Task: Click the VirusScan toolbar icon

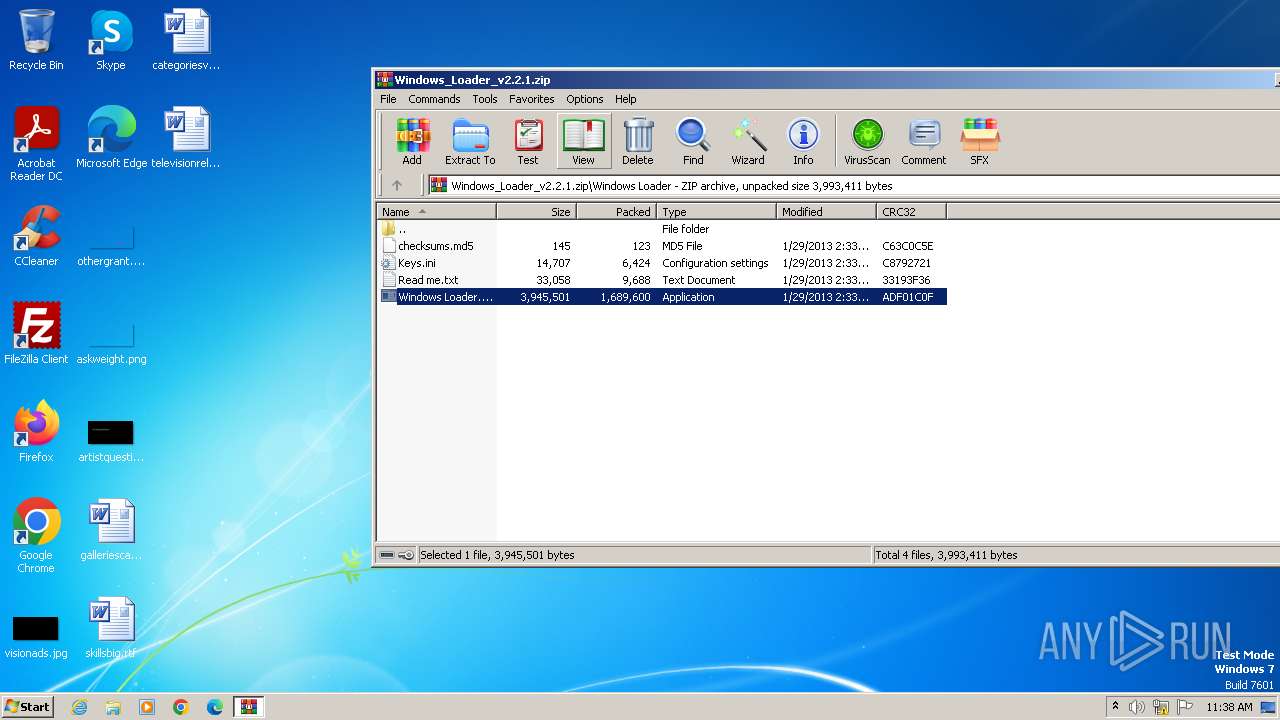Action: coord(867,141)
